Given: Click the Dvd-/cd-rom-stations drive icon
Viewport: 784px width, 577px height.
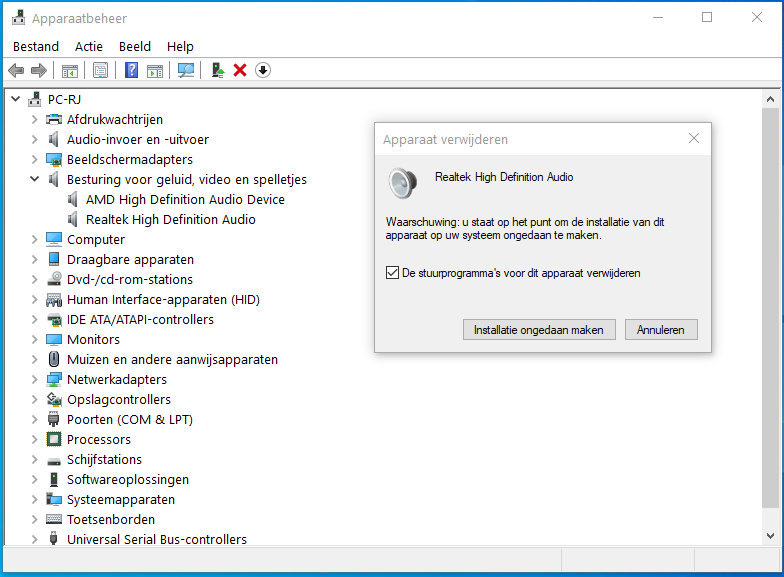Looking at the screenshot, I should click(x=54, y=279).
